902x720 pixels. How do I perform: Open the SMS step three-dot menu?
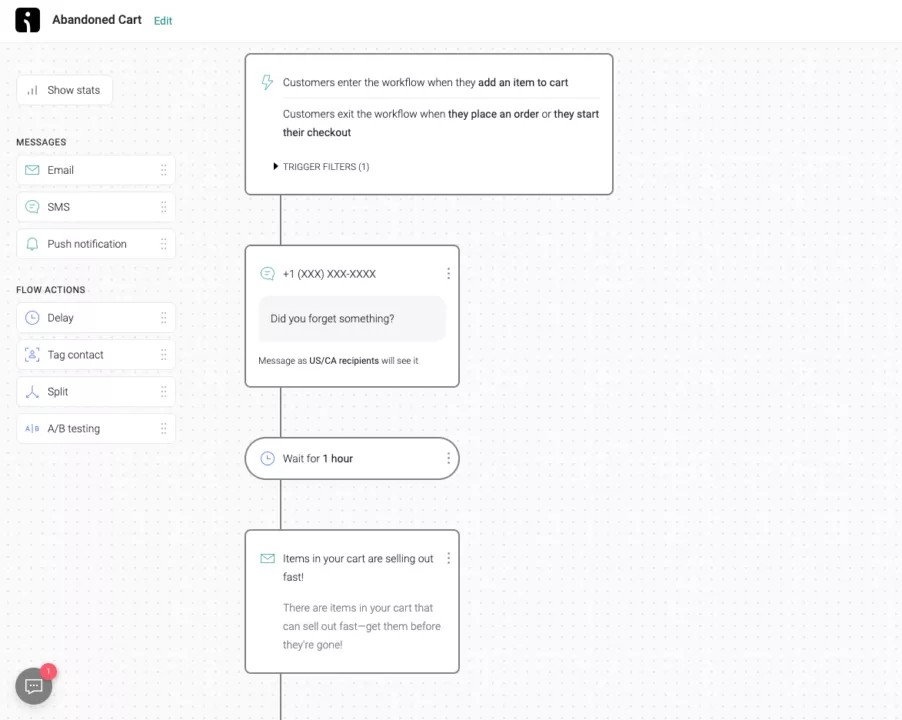point(448,274)
